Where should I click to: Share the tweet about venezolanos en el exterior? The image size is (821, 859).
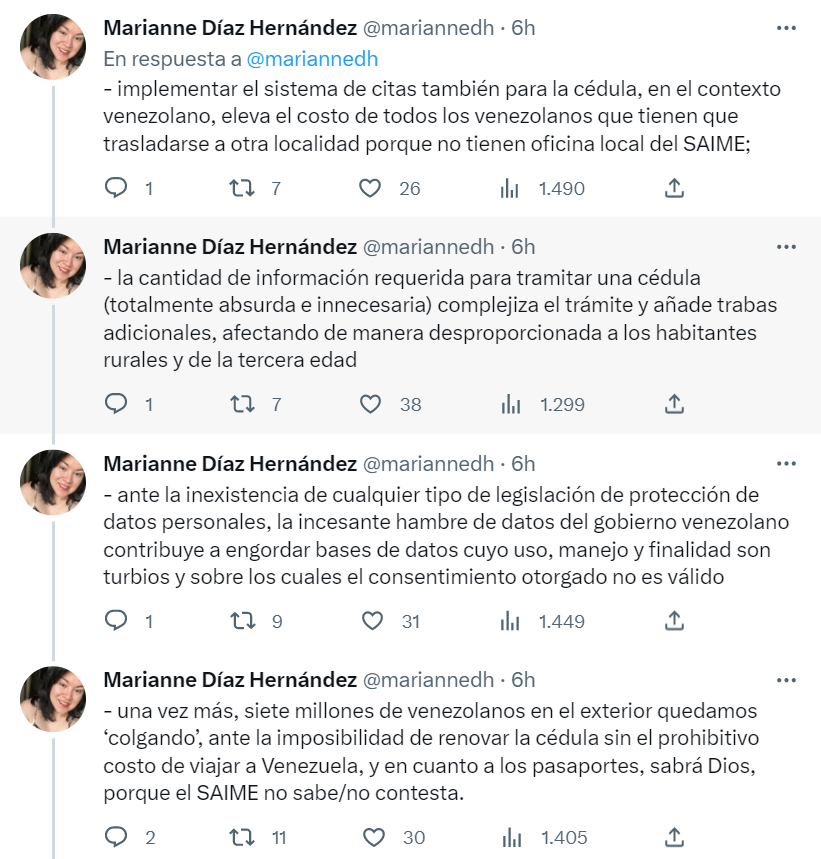pyautogui.click(x=674, y=837)
